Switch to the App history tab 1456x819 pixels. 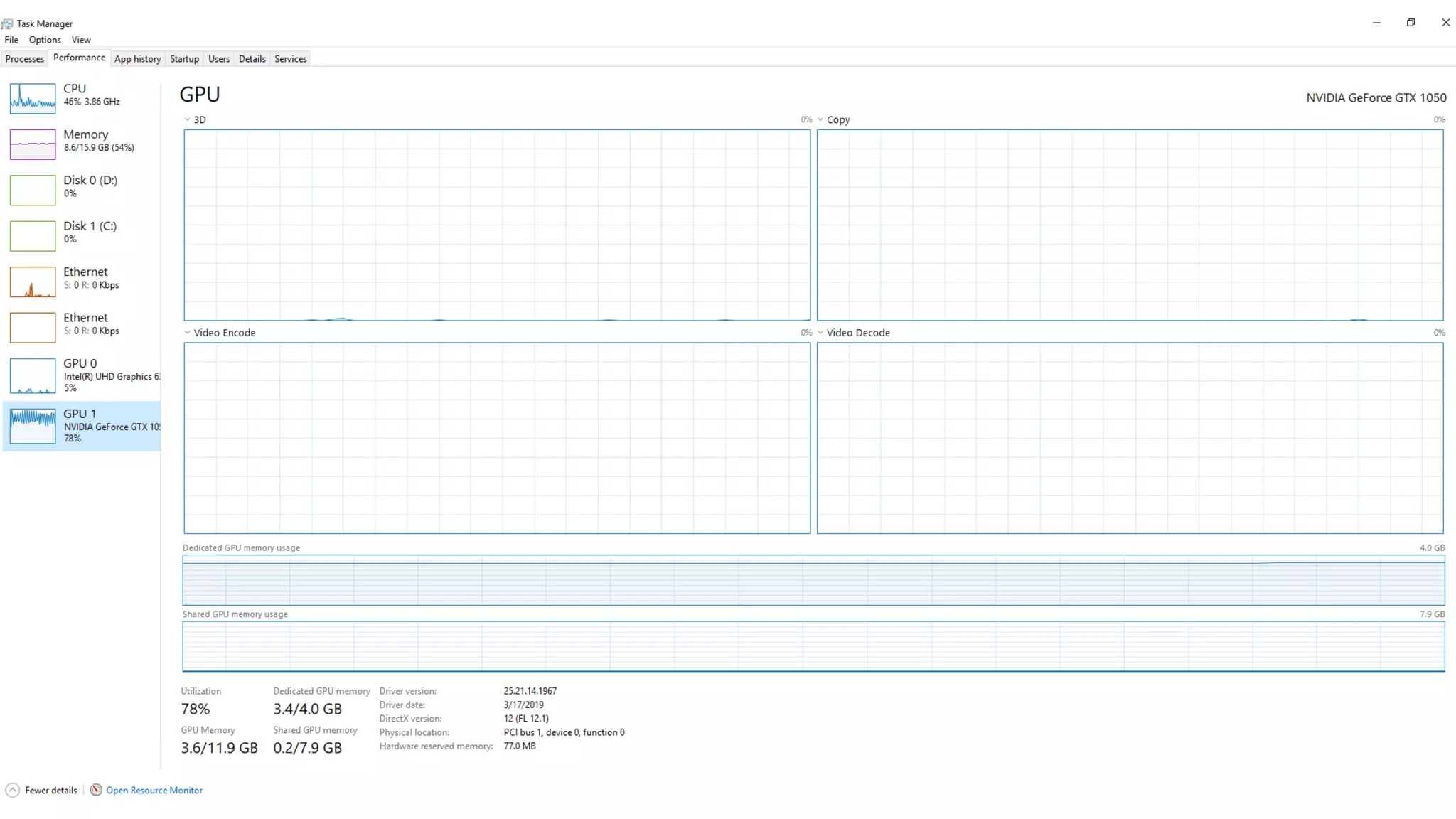tap(137, 59)
